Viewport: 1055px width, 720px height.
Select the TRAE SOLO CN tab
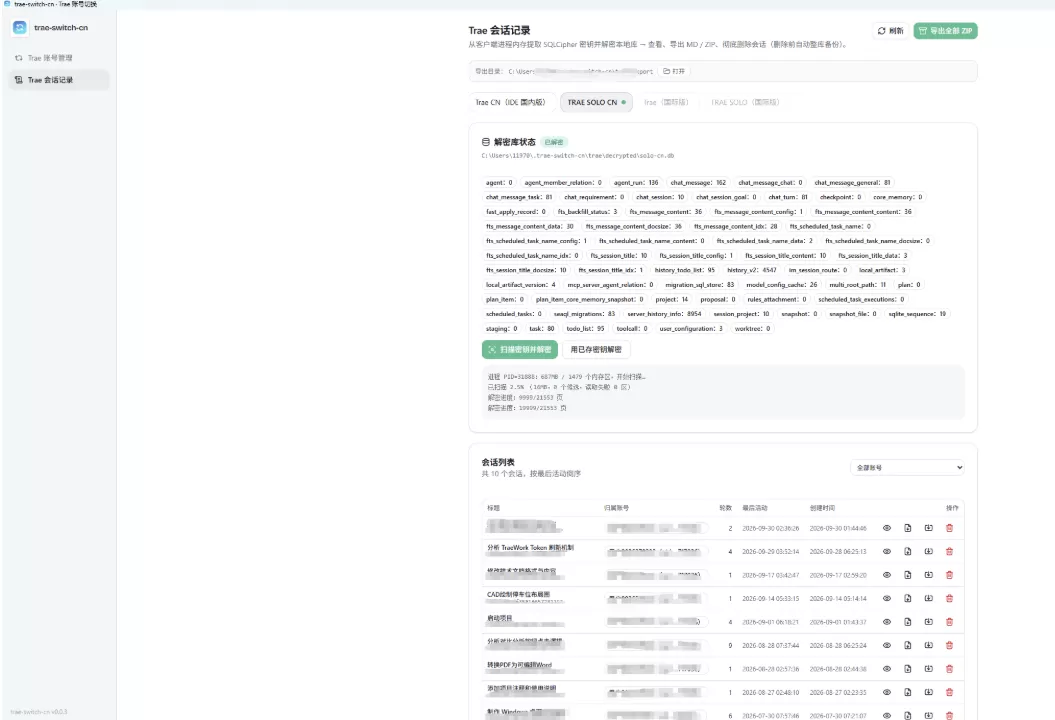point(596,102)
